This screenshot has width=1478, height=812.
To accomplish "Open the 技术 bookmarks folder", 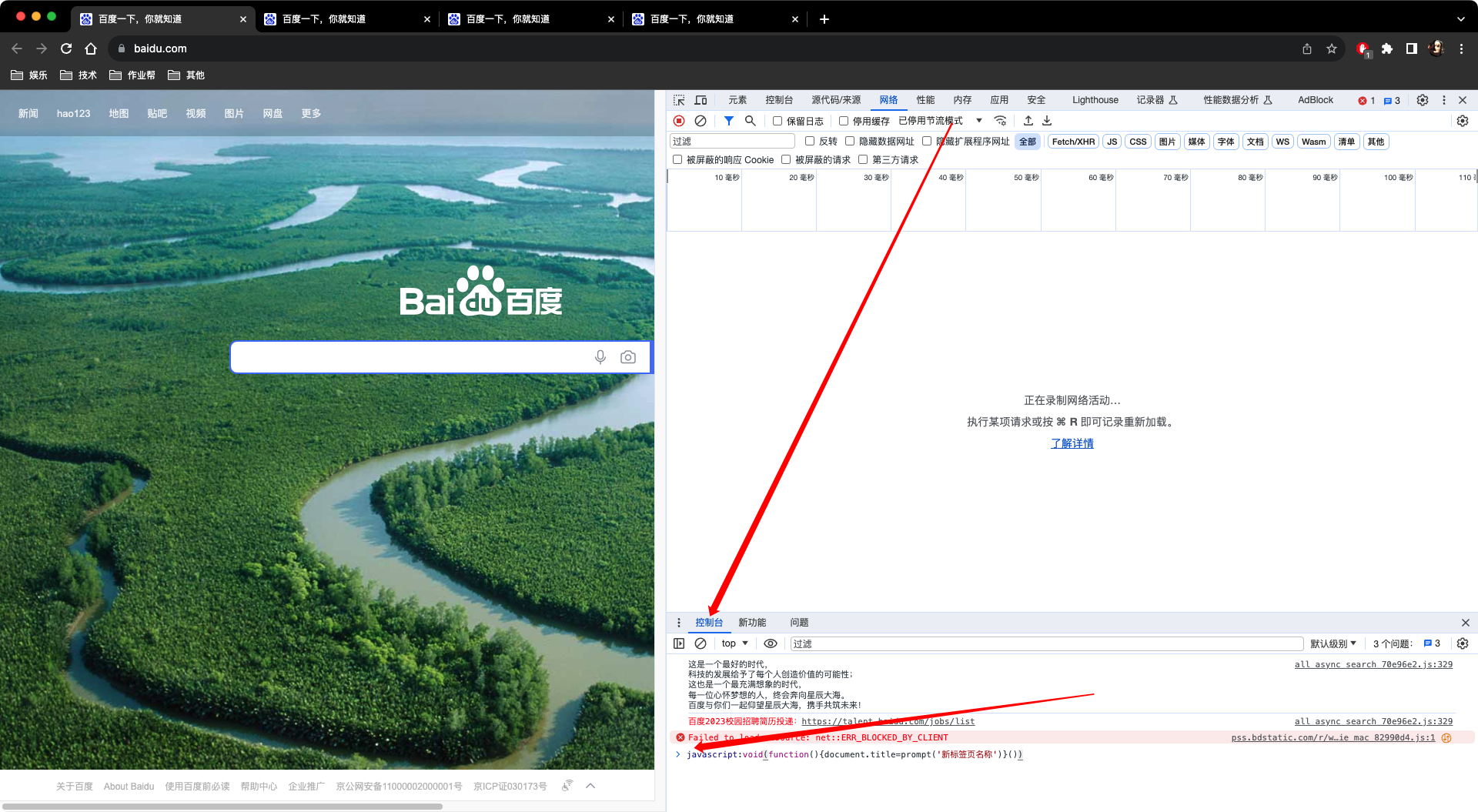I will 79,75.
